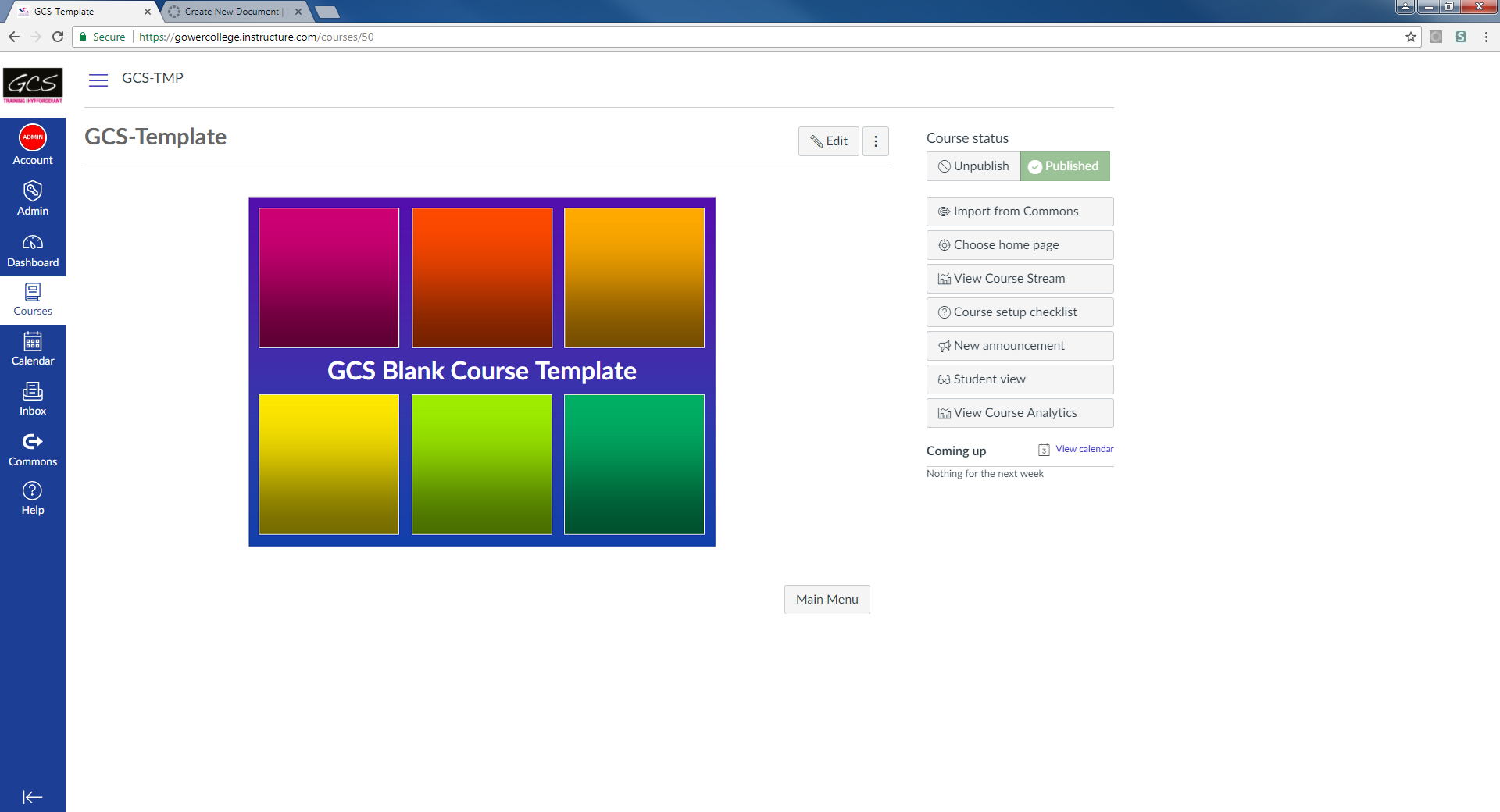Image resolution: width=1500 pixels, height=812 pixels.
Task: Click the GCS Blank Course Template title text
Action: [x=482, y=371]
